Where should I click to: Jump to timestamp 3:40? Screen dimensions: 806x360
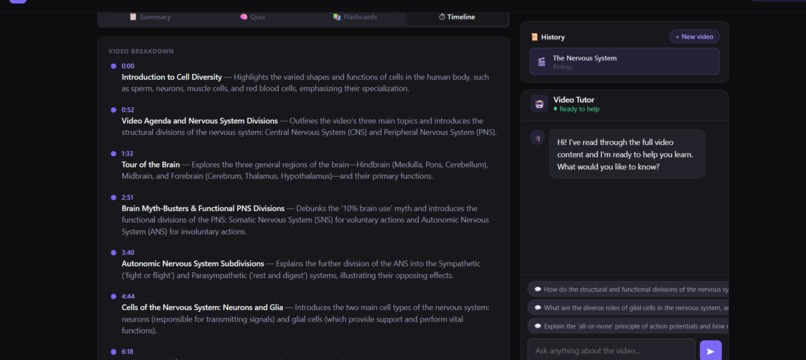click(x=128, y=253)
